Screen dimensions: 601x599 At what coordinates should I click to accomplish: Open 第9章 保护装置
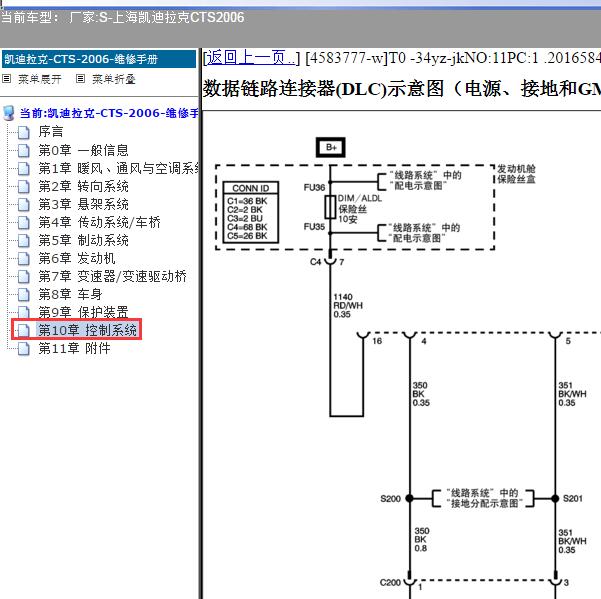tap(83, 312)
